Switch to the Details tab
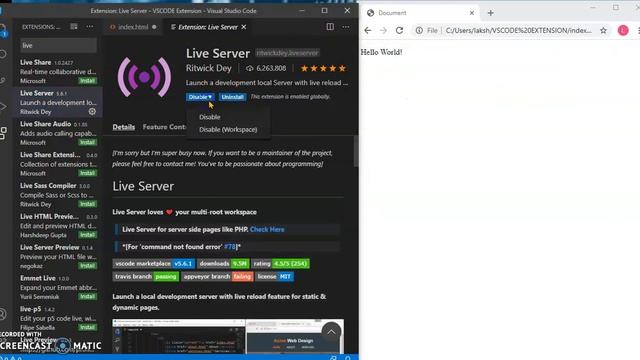Image resolution: width=640 pixels, height=360 pixels. [124, 127]
